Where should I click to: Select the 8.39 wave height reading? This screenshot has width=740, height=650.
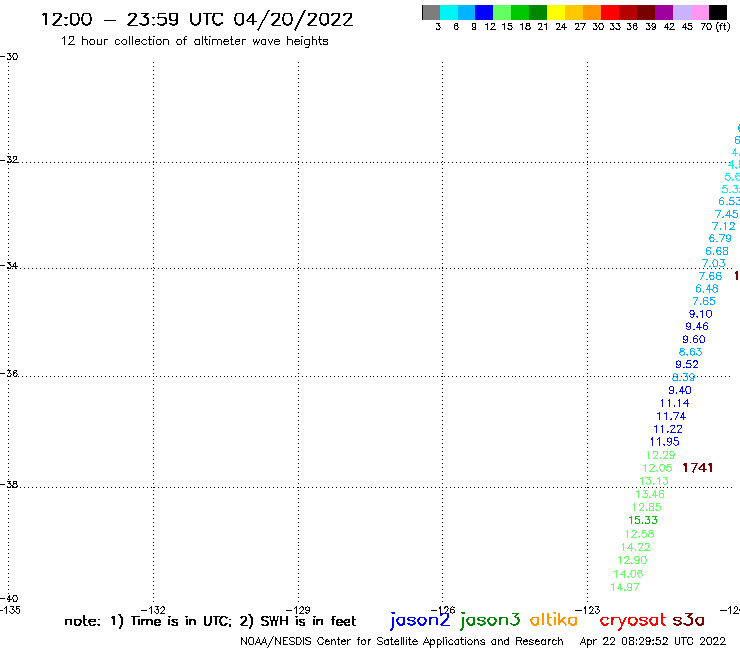pos(683,377)
